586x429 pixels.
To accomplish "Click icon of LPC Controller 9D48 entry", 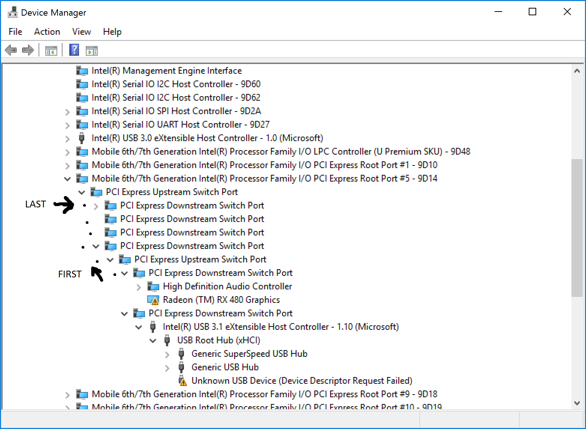I will pyautogui.click(x=82, y=152).
